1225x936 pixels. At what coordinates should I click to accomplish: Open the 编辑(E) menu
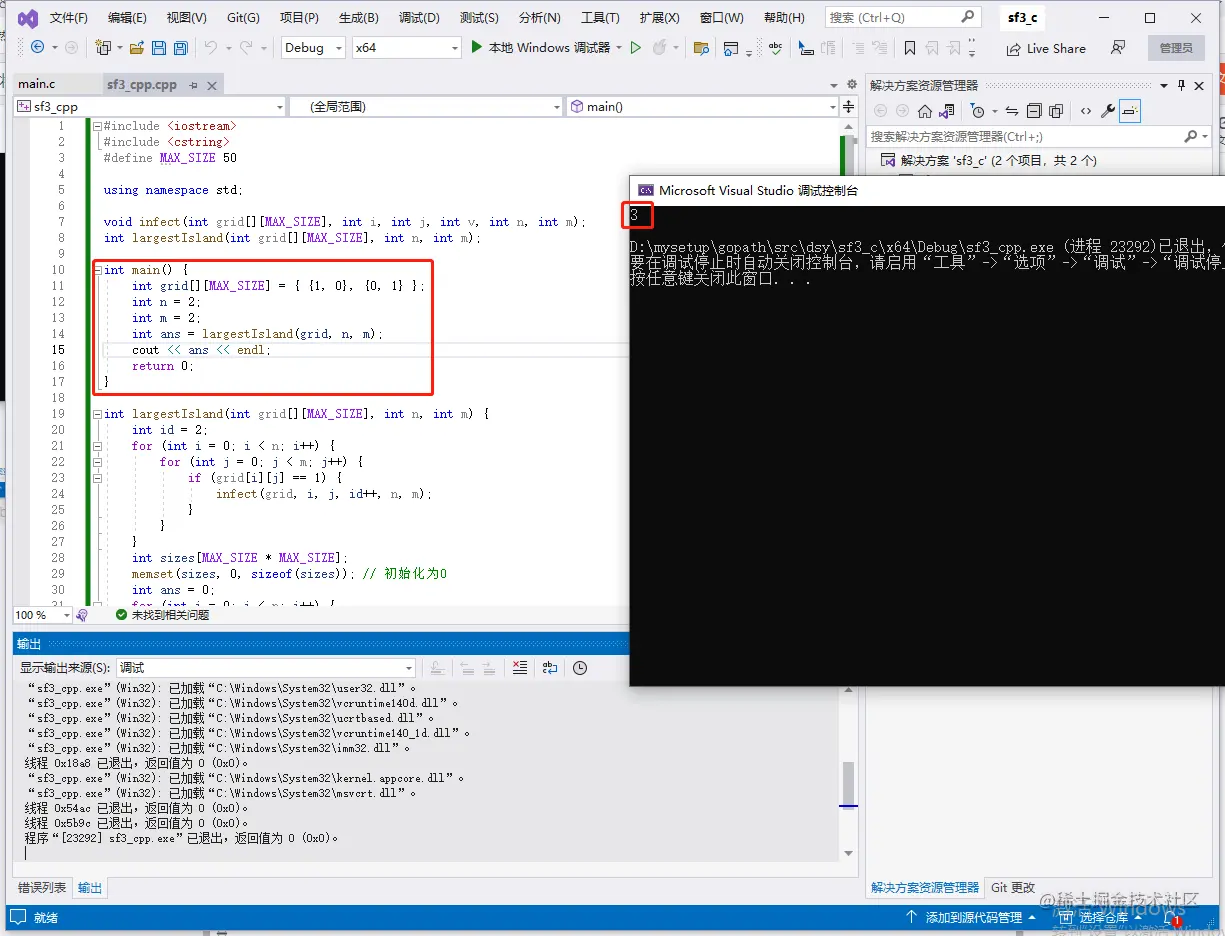[x=127, y=18]
